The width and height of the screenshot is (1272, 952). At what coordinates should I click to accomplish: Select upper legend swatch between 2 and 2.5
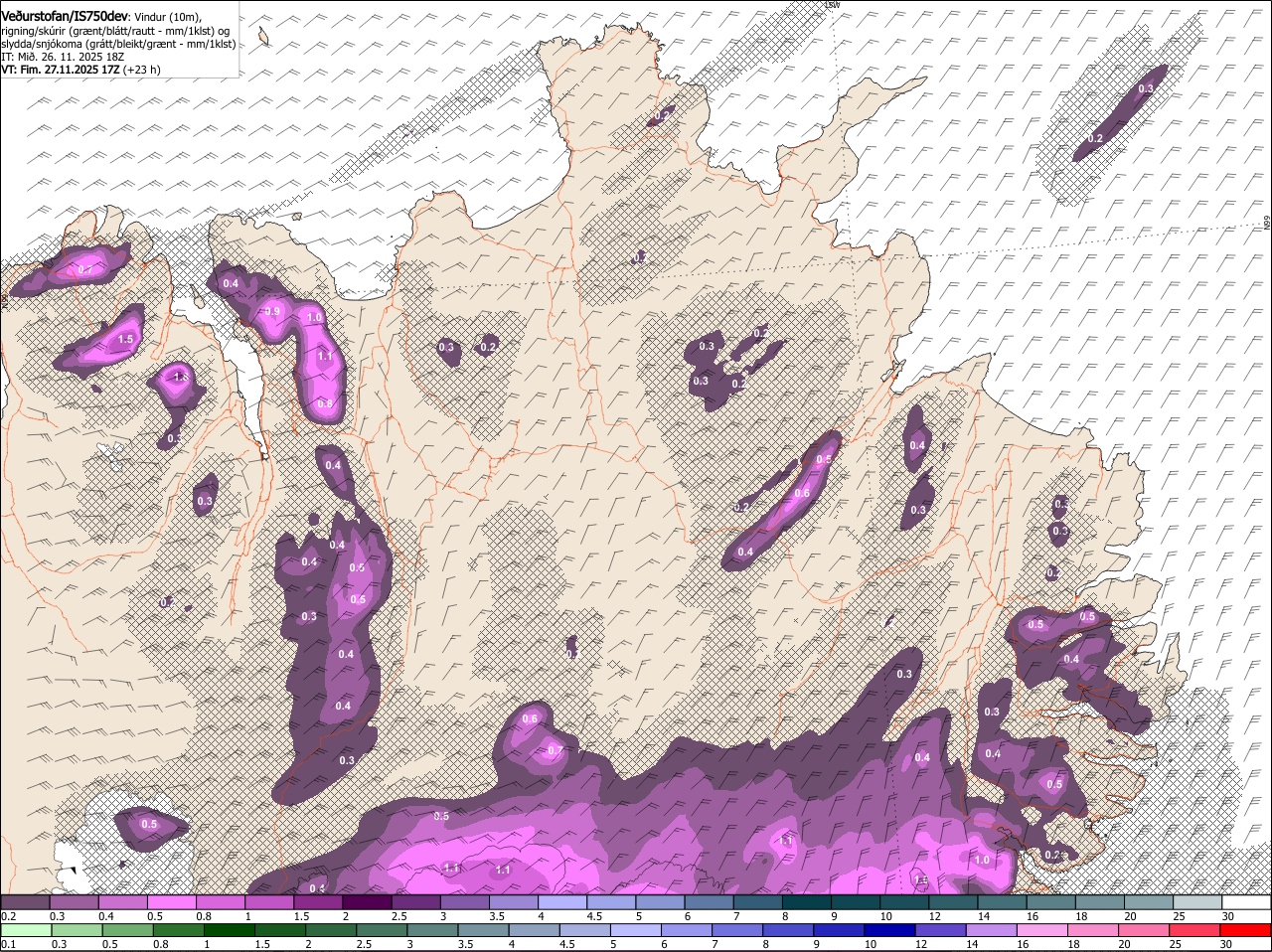[x=367, y=902]
